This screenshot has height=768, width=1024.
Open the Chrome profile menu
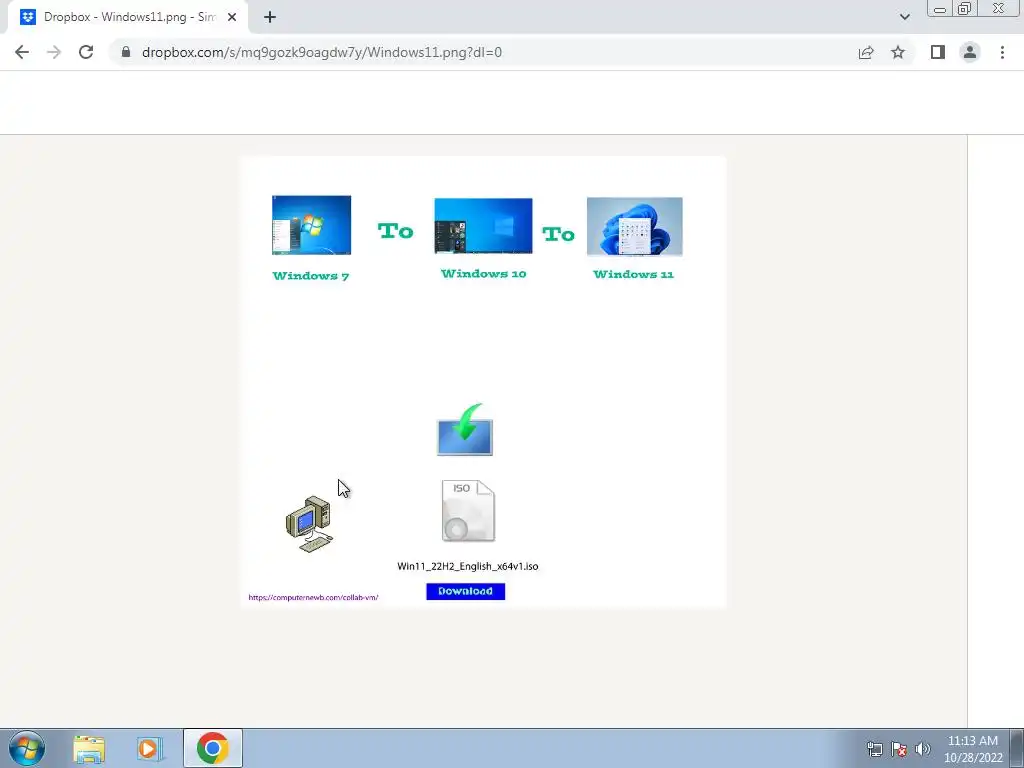pos(970,52)
